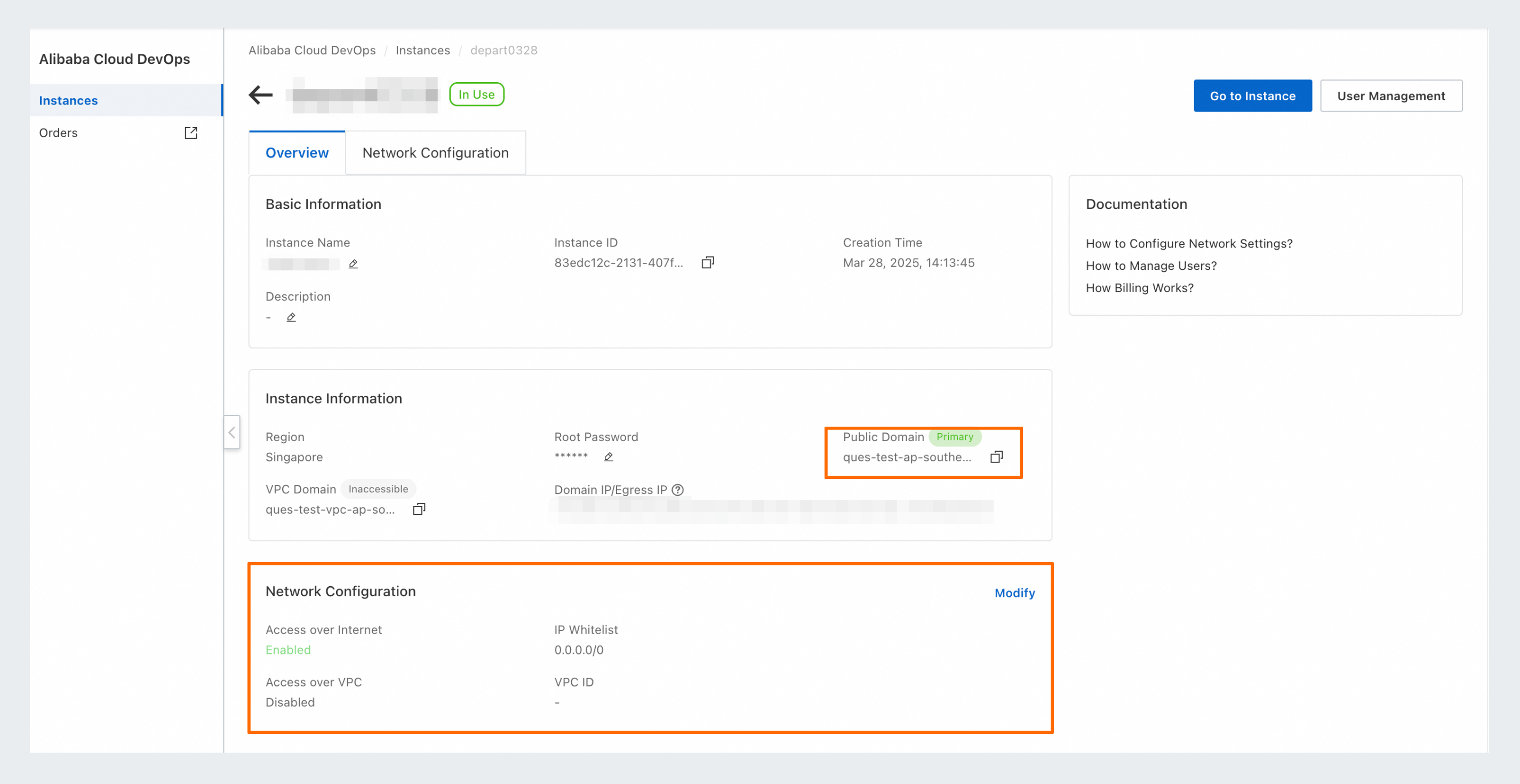Select the Creation Time value Mar 28, 2025

tap(909, 262)
